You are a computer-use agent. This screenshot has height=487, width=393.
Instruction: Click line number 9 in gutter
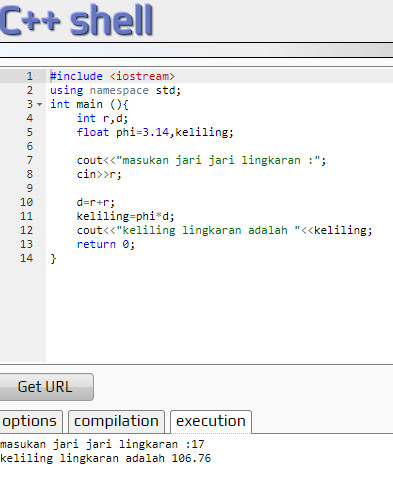point(30,188)
